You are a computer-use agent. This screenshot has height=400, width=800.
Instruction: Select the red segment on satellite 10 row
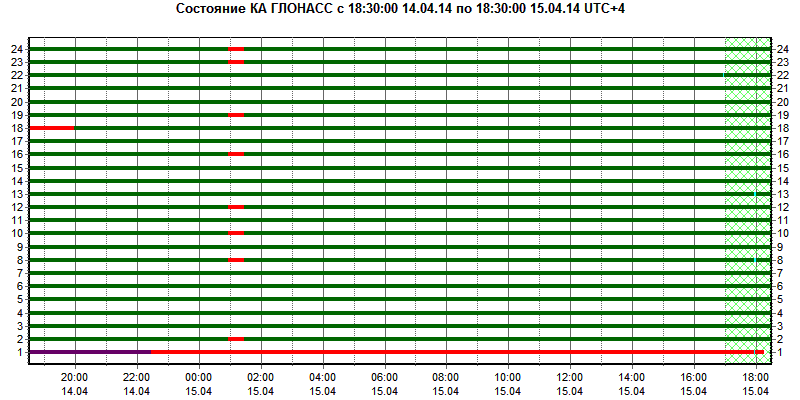click(x=236, y=233)
